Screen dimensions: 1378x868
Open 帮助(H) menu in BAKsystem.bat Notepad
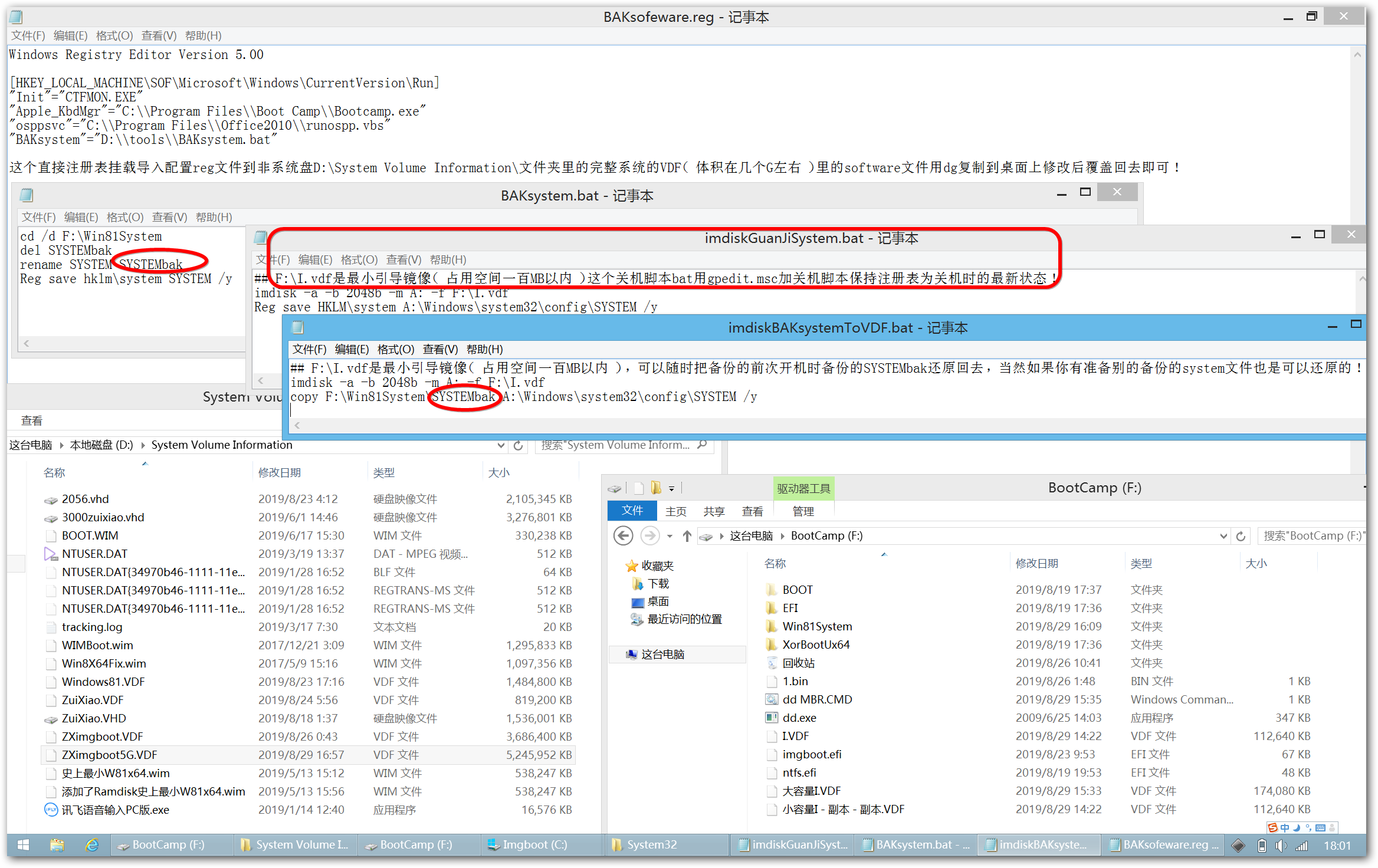tap(214, 218)
